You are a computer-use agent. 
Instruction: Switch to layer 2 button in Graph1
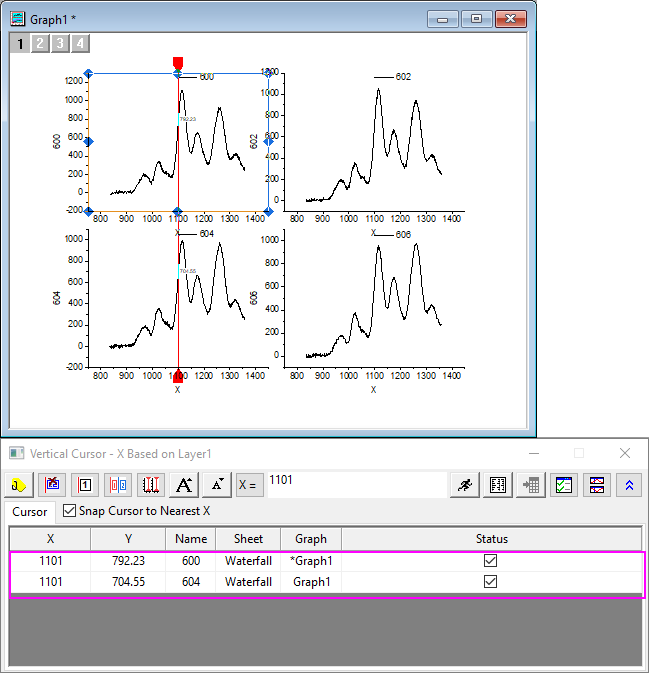coord(39,43)
